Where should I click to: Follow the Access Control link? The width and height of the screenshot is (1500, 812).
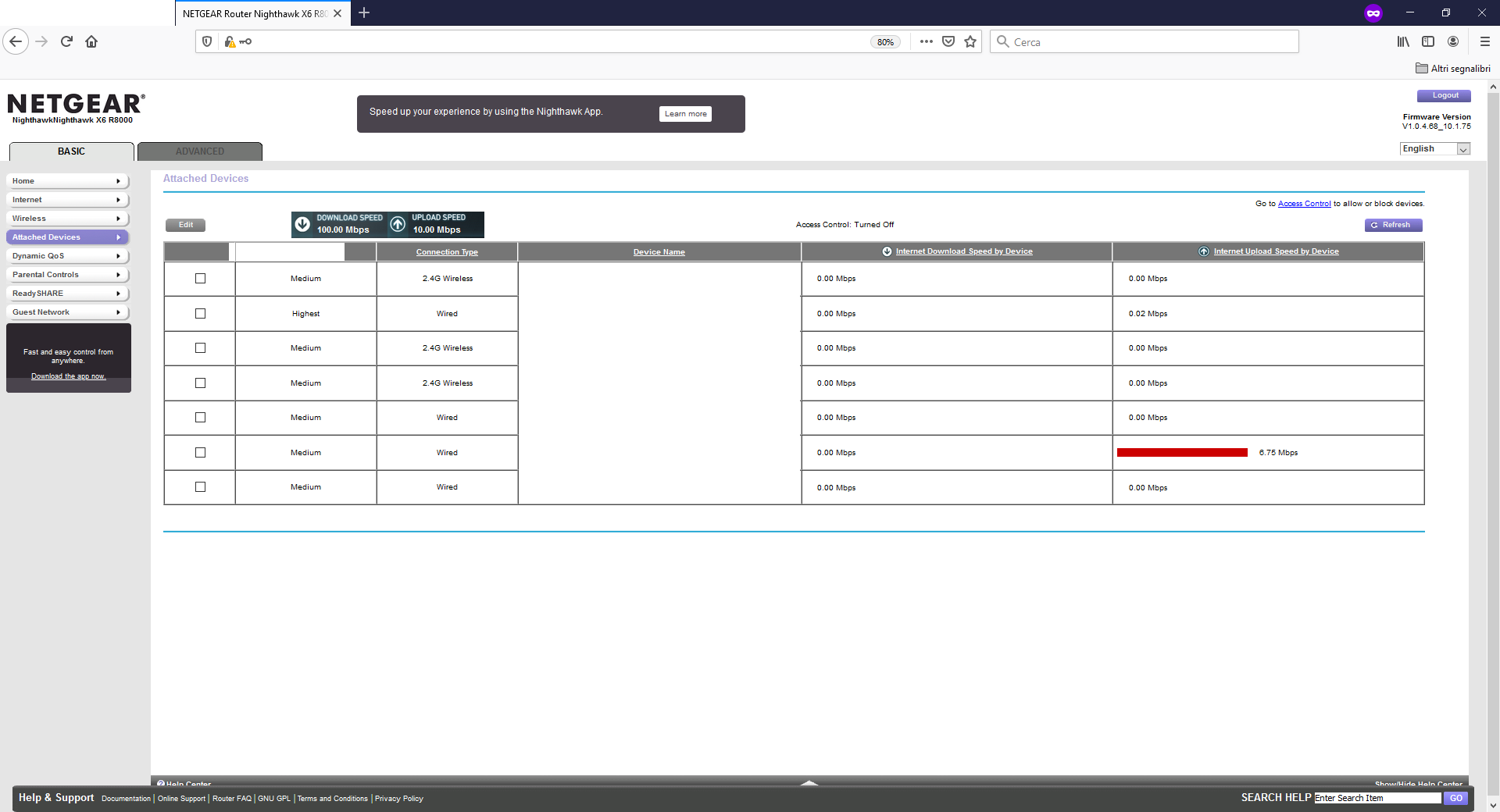tap(1304, 204)
